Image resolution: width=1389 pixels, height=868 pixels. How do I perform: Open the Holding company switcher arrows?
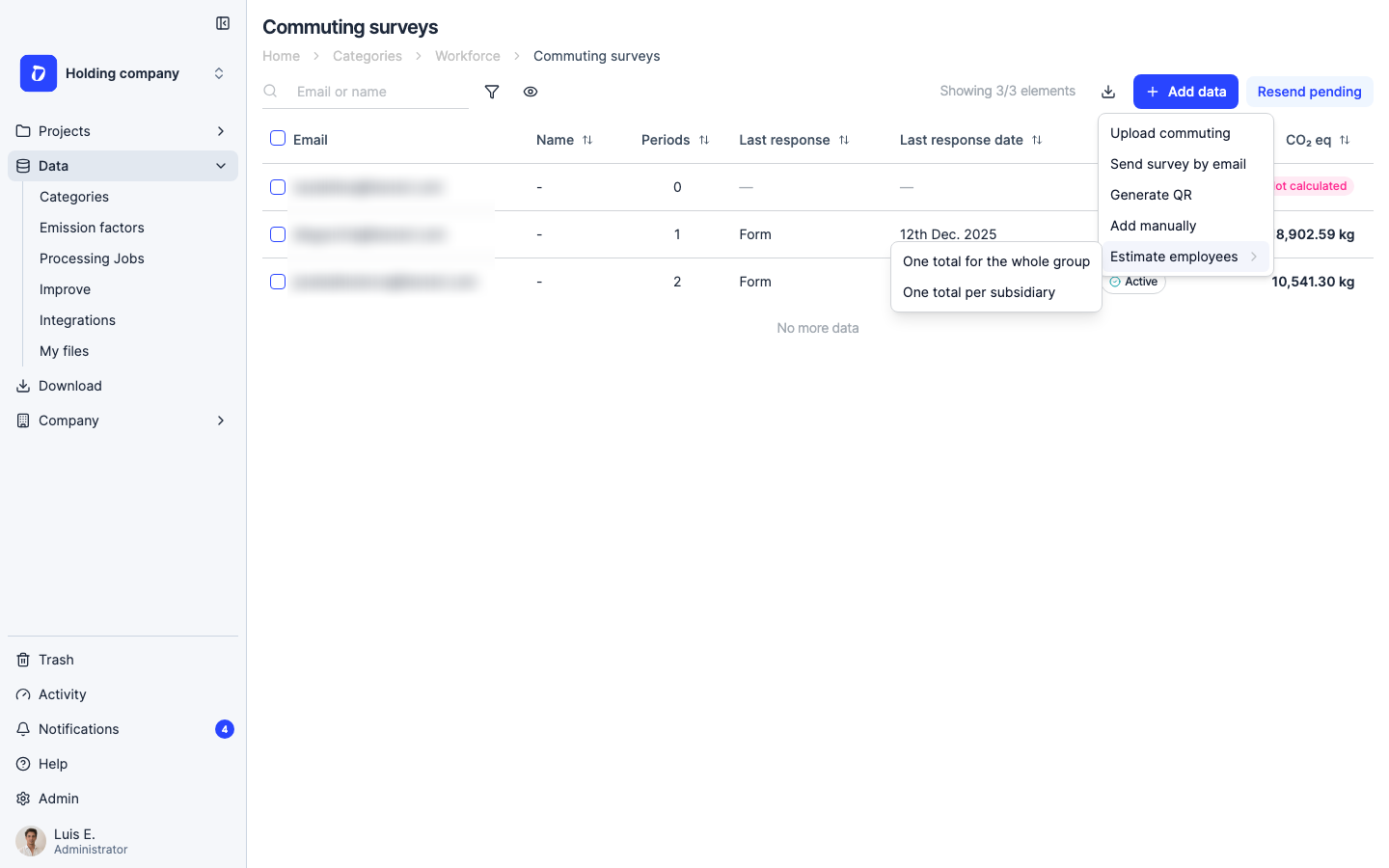click(x=219, y=73)
